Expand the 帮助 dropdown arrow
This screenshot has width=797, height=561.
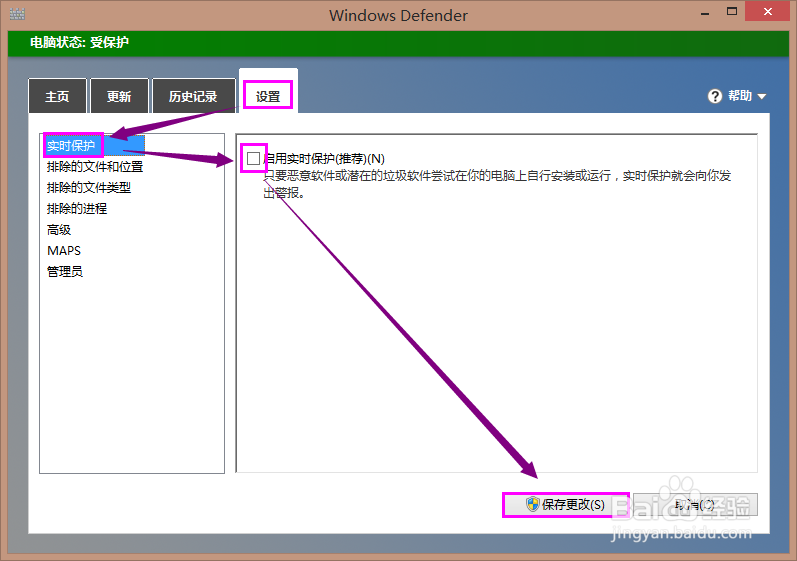(x=761, y=96)
